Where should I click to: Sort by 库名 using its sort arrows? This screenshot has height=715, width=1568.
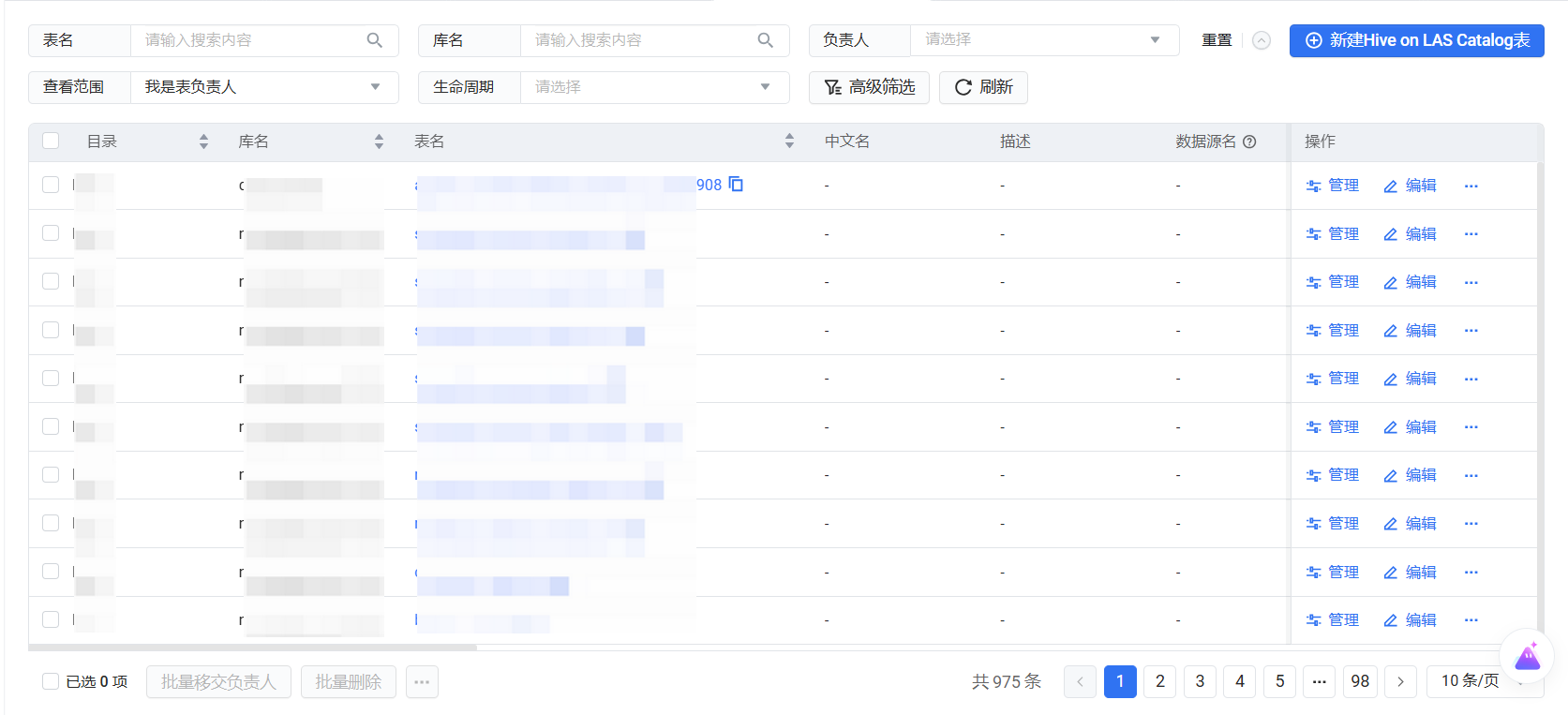pyautogui.click(x=379, y=142)
